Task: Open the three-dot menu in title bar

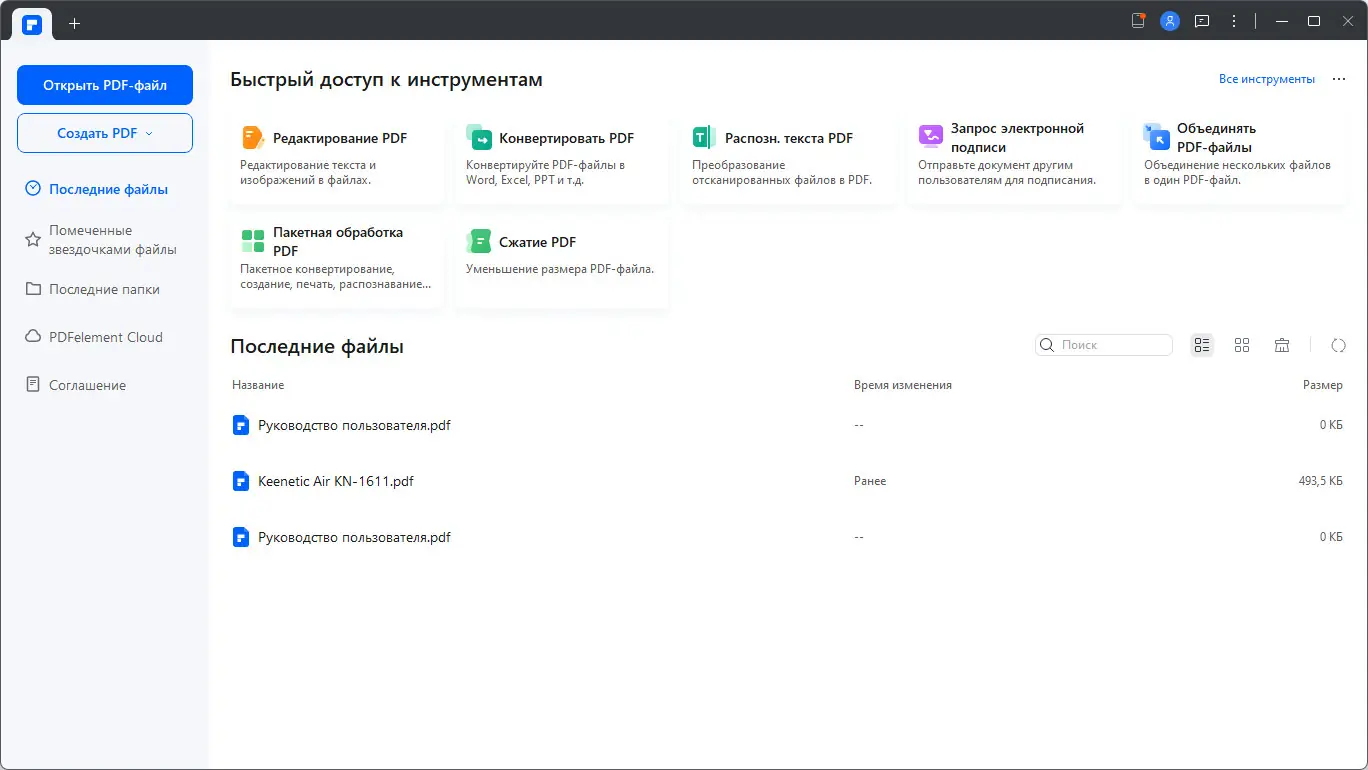Action: click(1233, 20)
